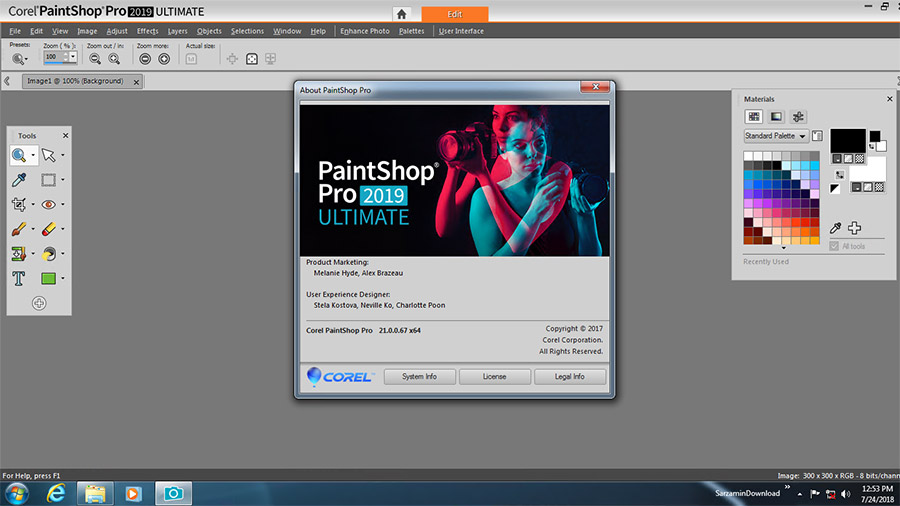
Task: Open the Layers menu
Action: (177, 31)
